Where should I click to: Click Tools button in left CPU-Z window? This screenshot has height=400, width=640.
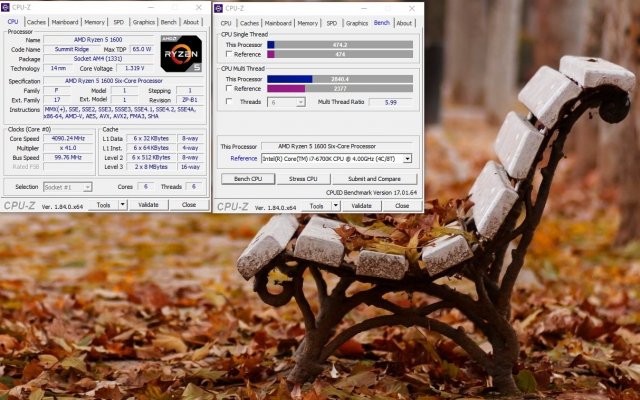point(103,205)
